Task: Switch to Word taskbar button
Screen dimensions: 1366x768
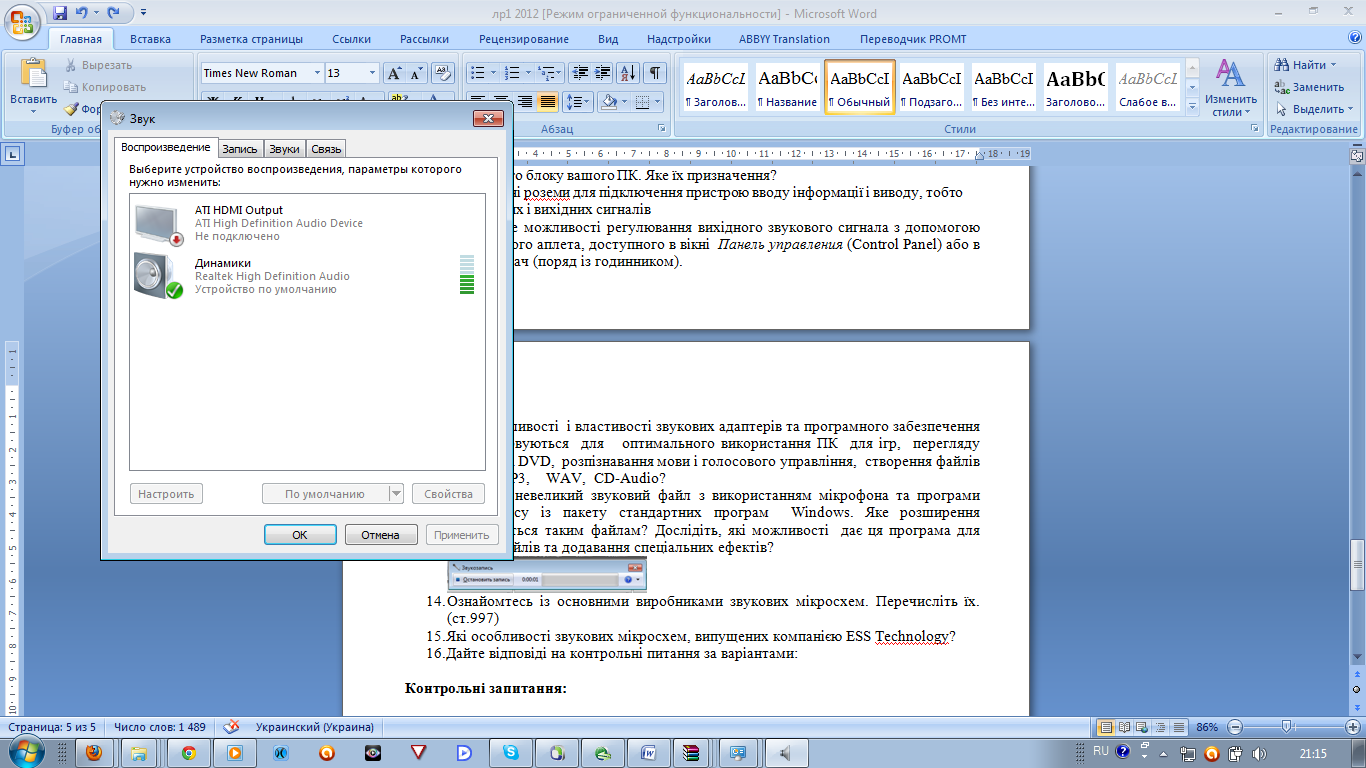Action: [648, 753]
